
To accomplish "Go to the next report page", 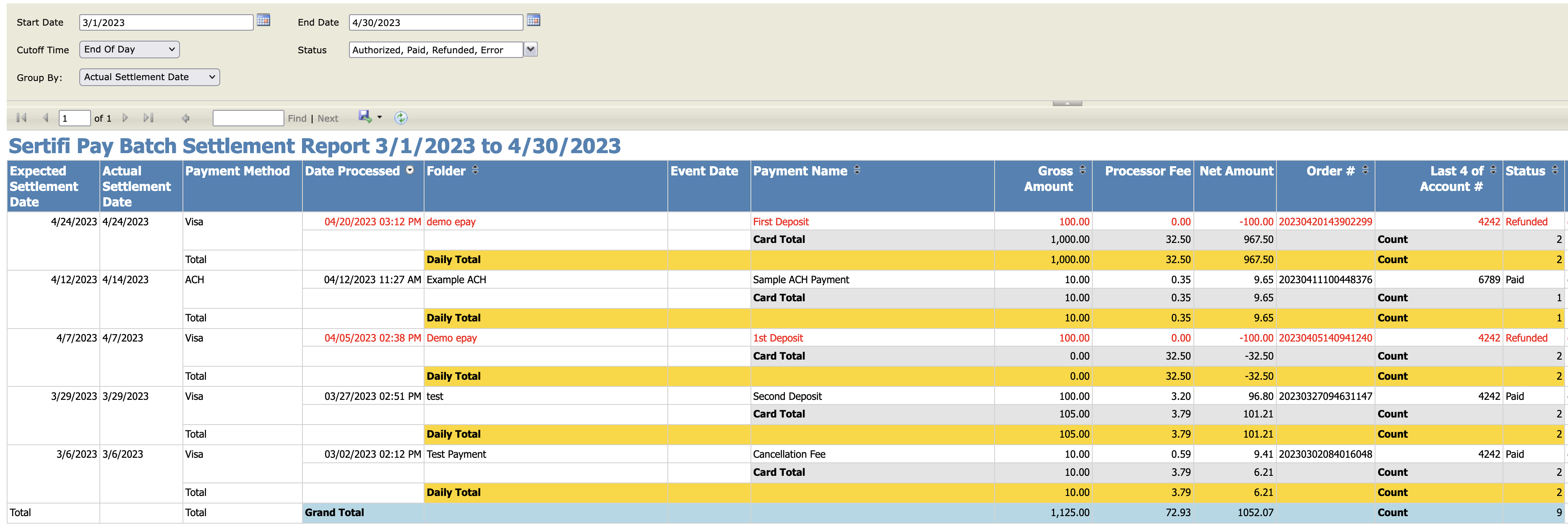I will tap(125, 118).
